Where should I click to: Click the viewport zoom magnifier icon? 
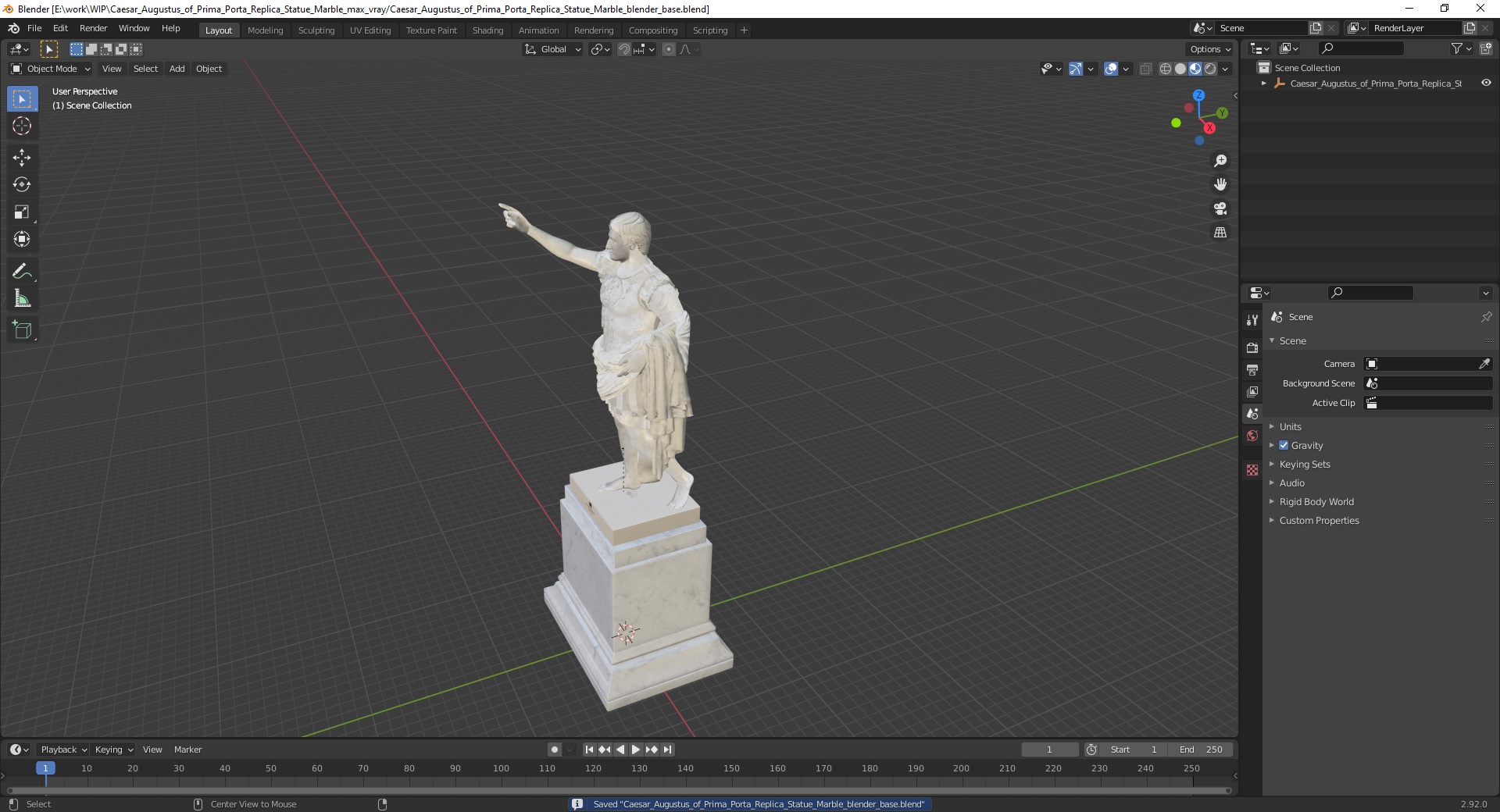pyautogui.click(x=1220, y=161)
